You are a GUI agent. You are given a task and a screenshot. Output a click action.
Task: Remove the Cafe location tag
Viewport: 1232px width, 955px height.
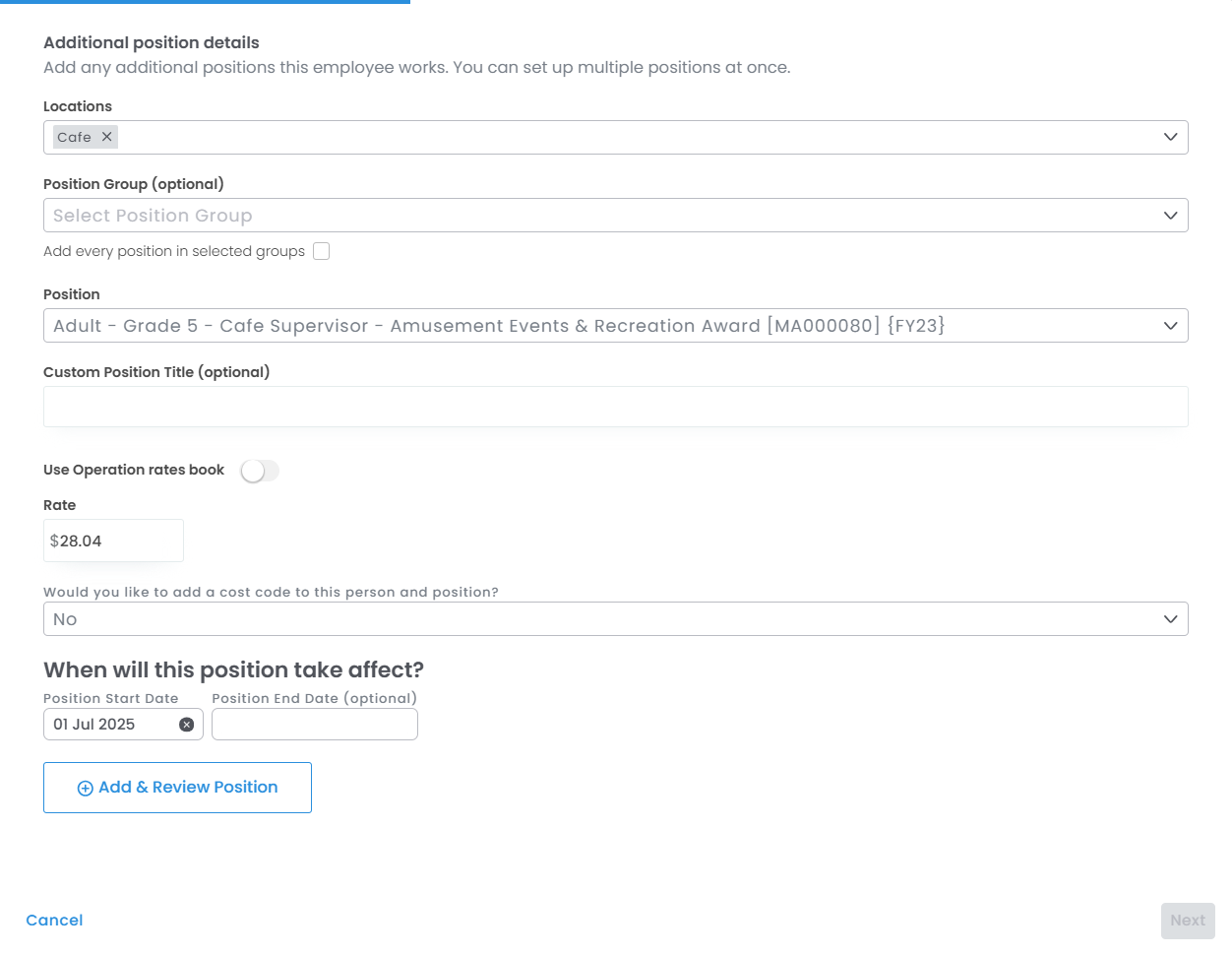pyautogui.click(x=107, y=137)
